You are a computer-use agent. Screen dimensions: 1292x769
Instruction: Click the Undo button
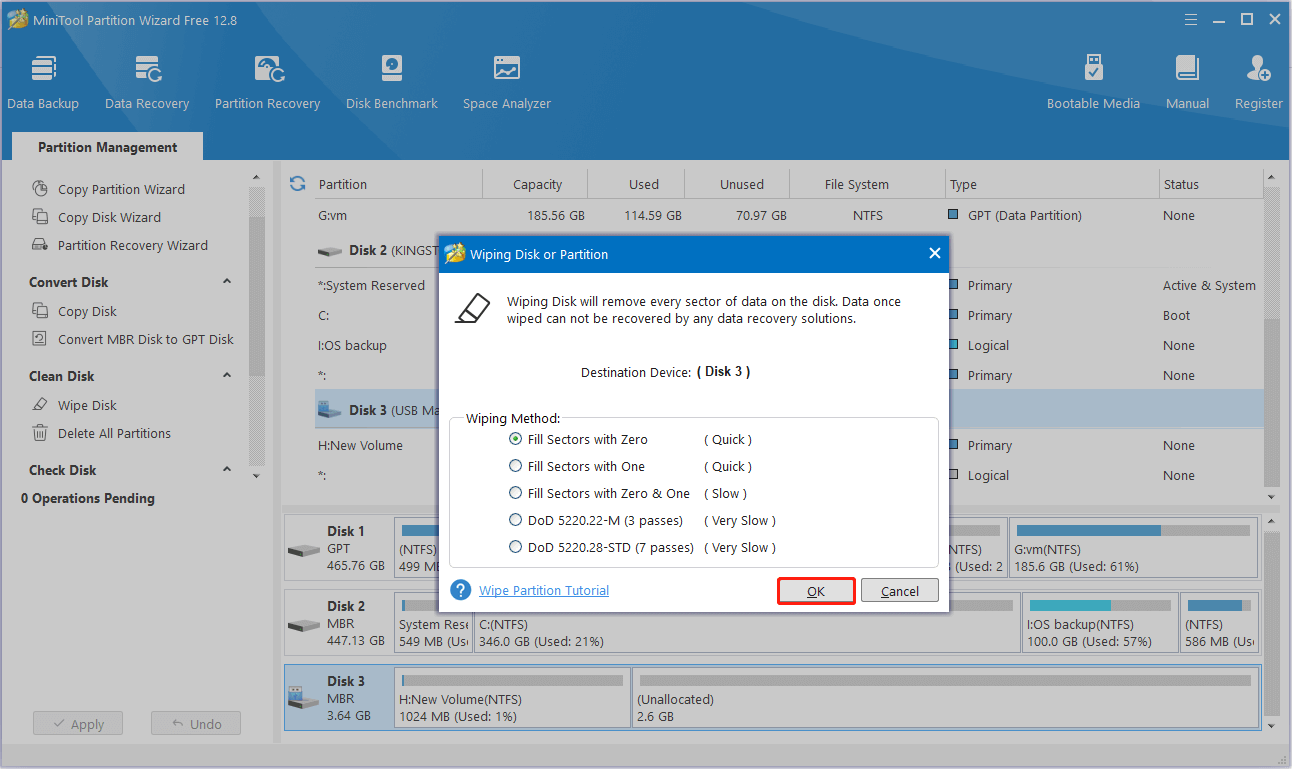tap(196, 724)
